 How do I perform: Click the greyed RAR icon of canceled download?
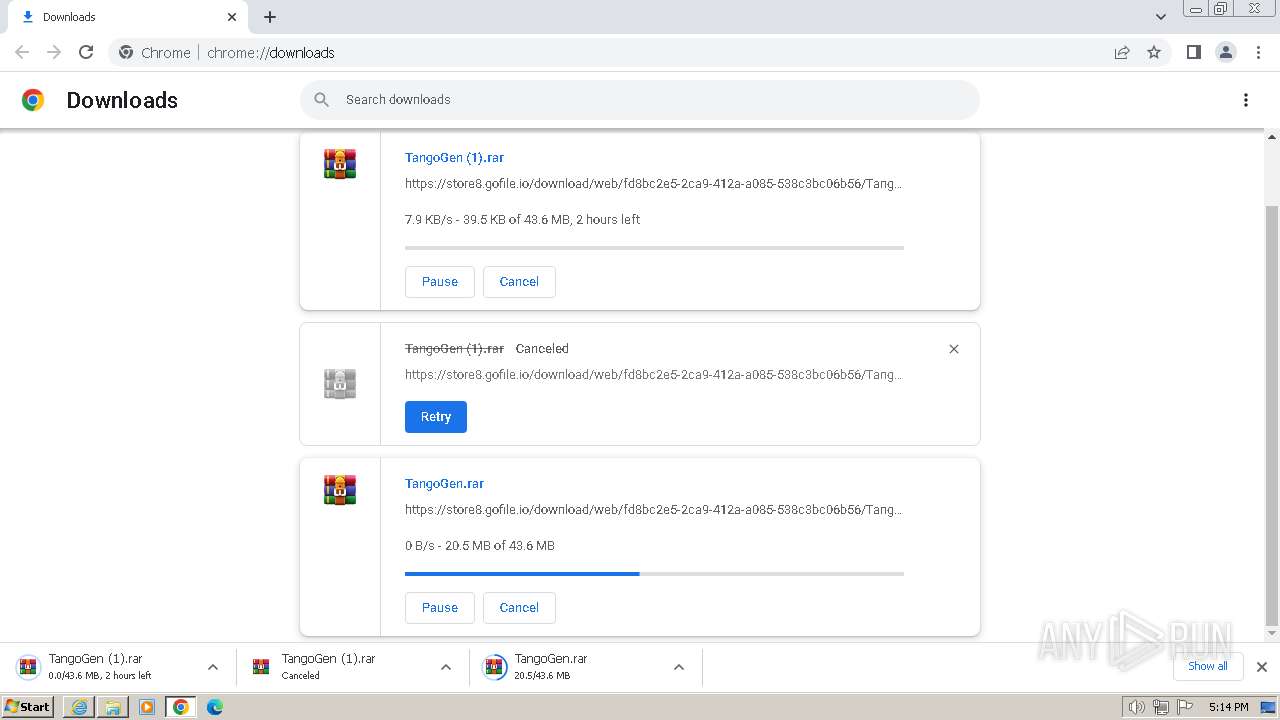coord(340,384)
